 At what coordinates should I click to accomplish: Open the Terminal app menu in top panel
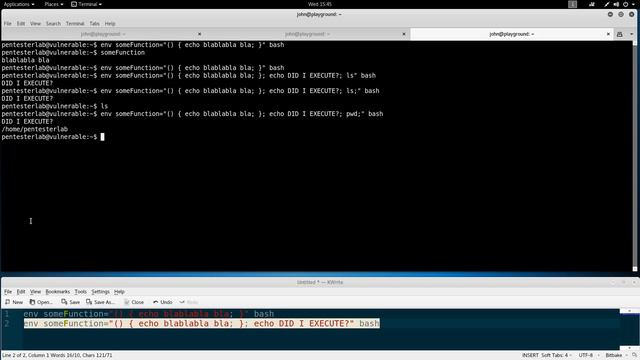[86, 4]
